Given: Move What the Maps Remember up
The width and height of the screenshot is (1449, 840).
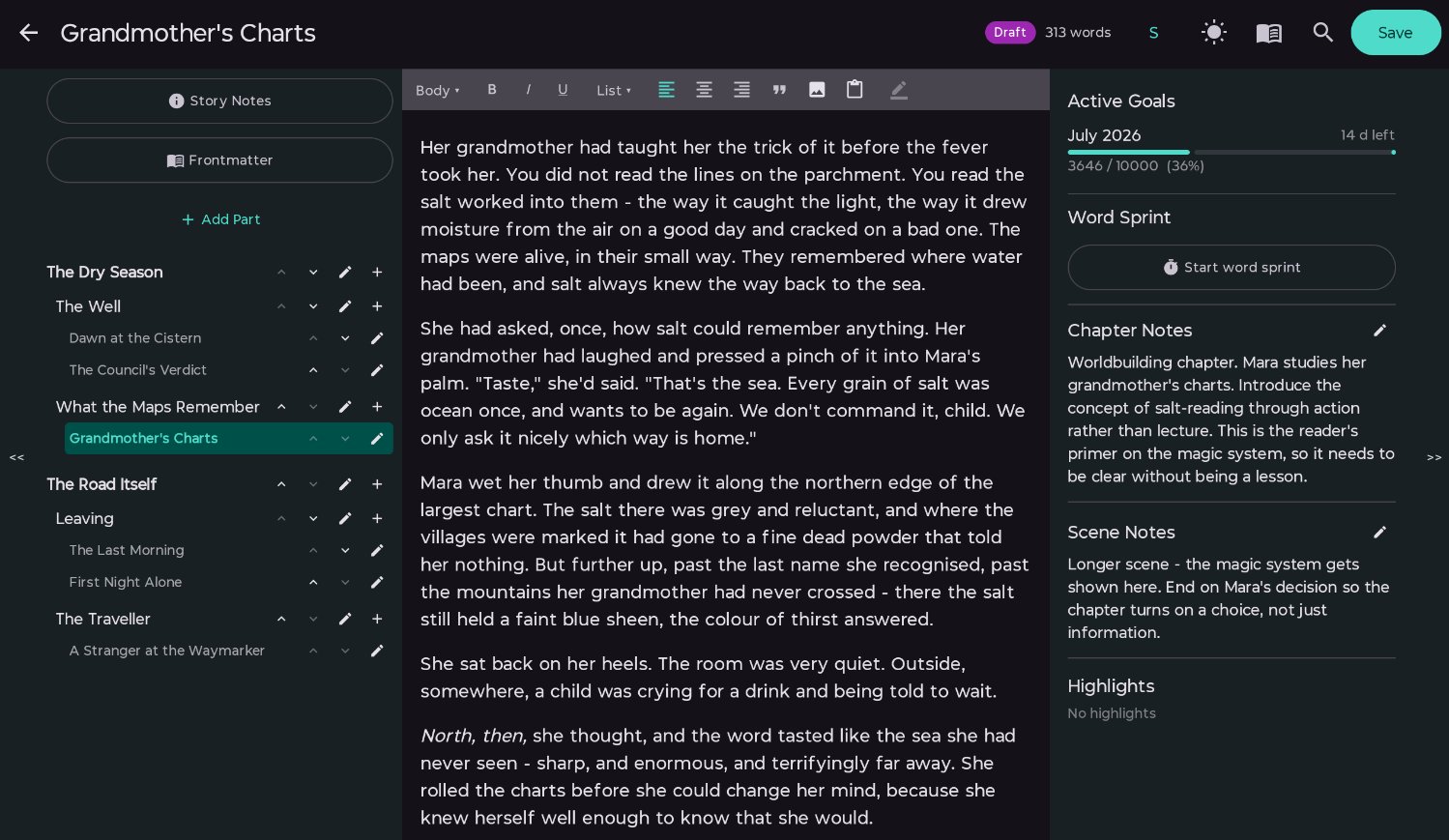Looking at the screenshot, I should click(281, 407).
